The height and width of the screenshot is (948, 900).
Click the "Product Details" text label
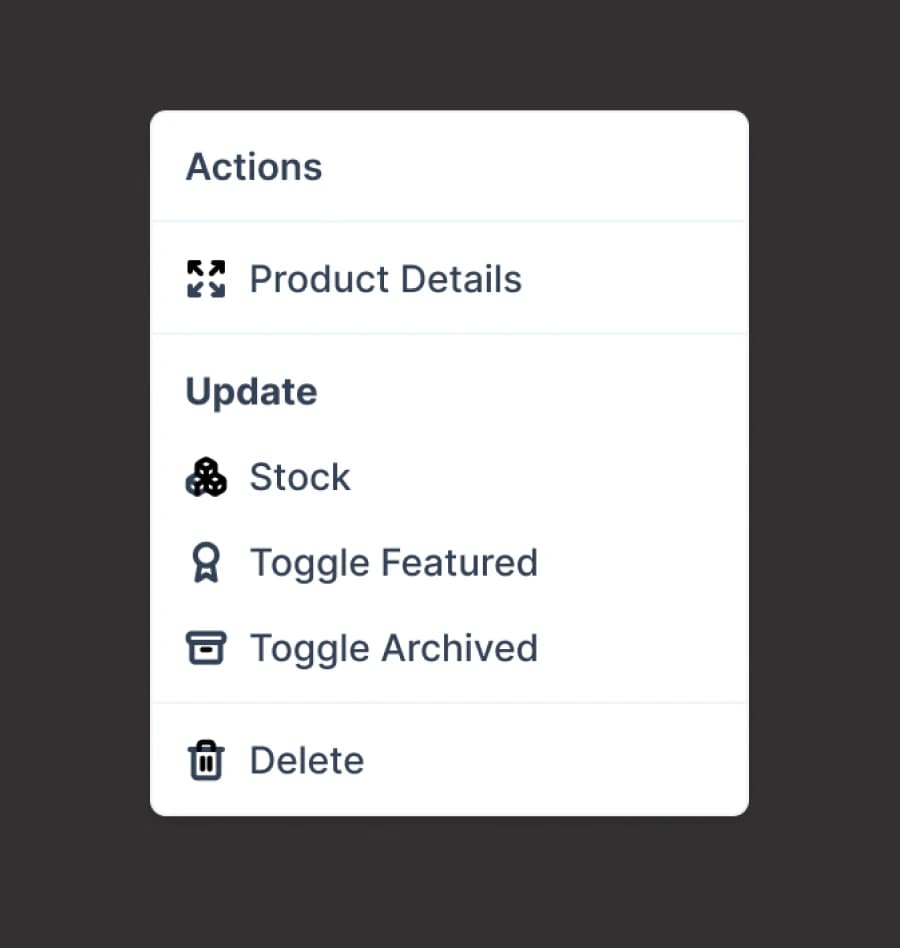(x=385, y=279)
